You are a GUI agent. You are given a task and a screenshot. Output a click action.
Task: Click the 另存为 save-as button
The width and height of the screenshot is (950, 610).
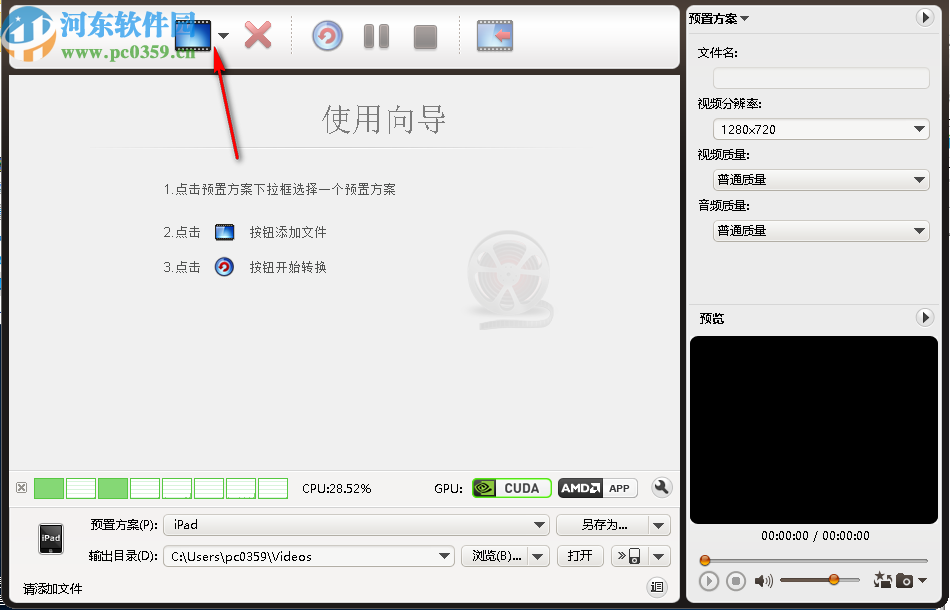tap(601, 525)
